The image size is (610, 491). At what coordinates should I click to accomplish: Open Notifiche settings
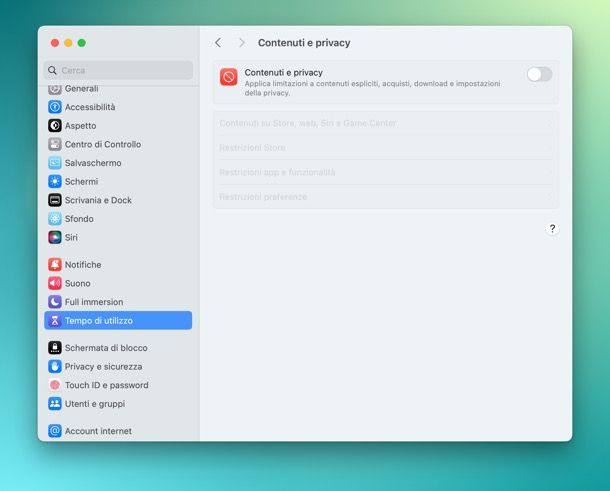(x=118, y=265)
